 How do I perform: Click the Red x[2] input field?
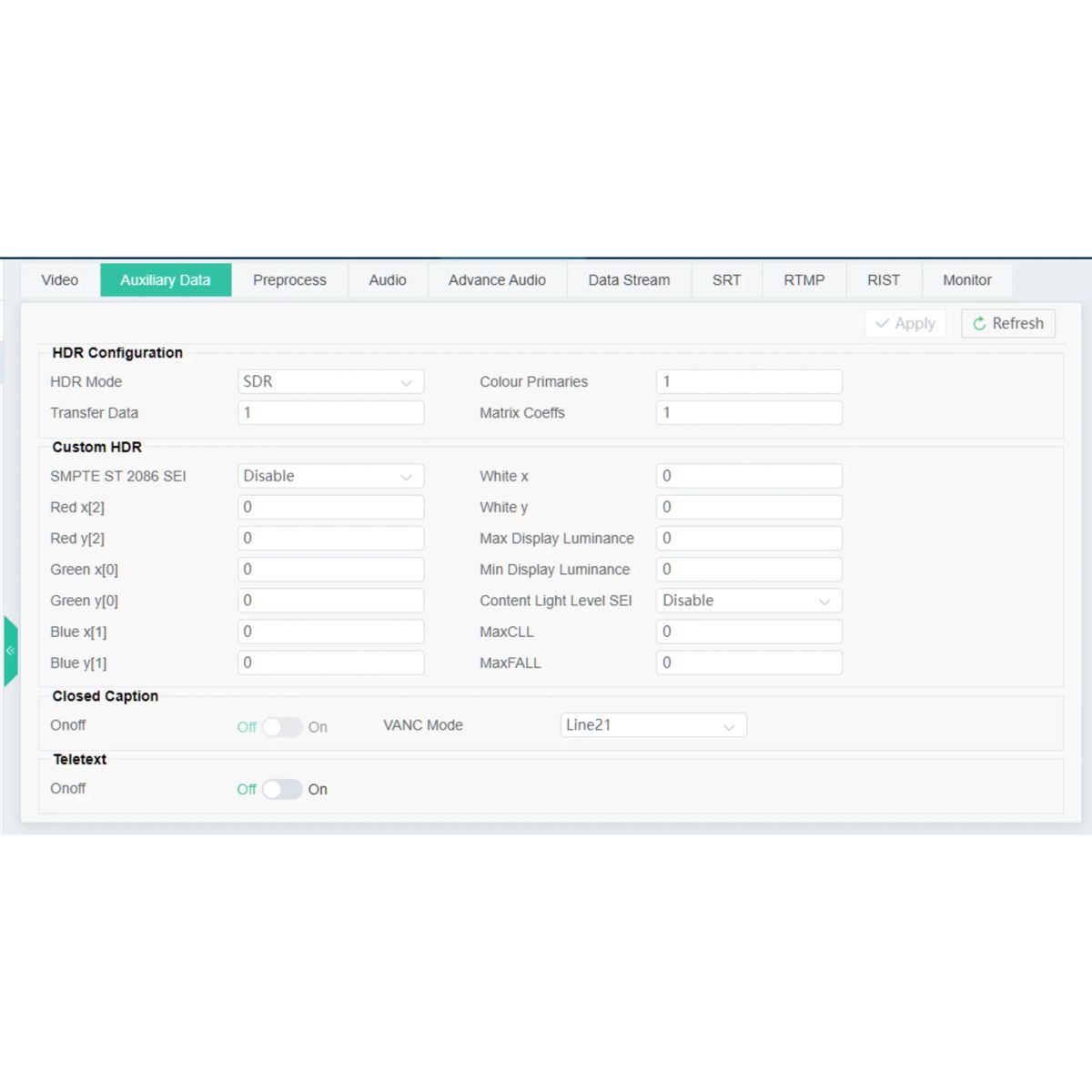click(330, 508)
